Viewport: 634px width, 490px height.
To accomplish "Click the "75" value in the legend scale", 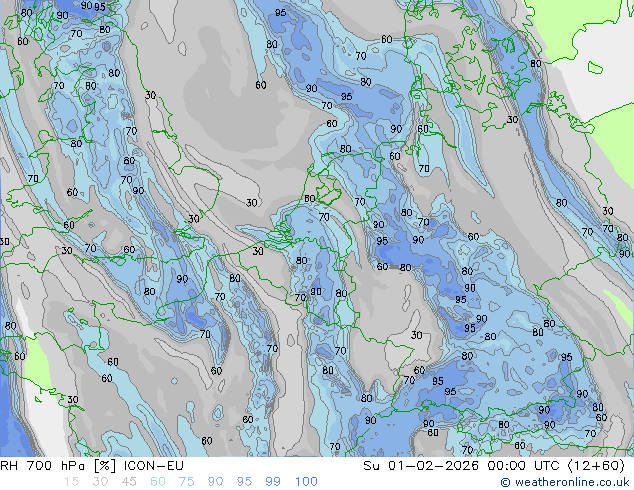I will tap(186, 482).
